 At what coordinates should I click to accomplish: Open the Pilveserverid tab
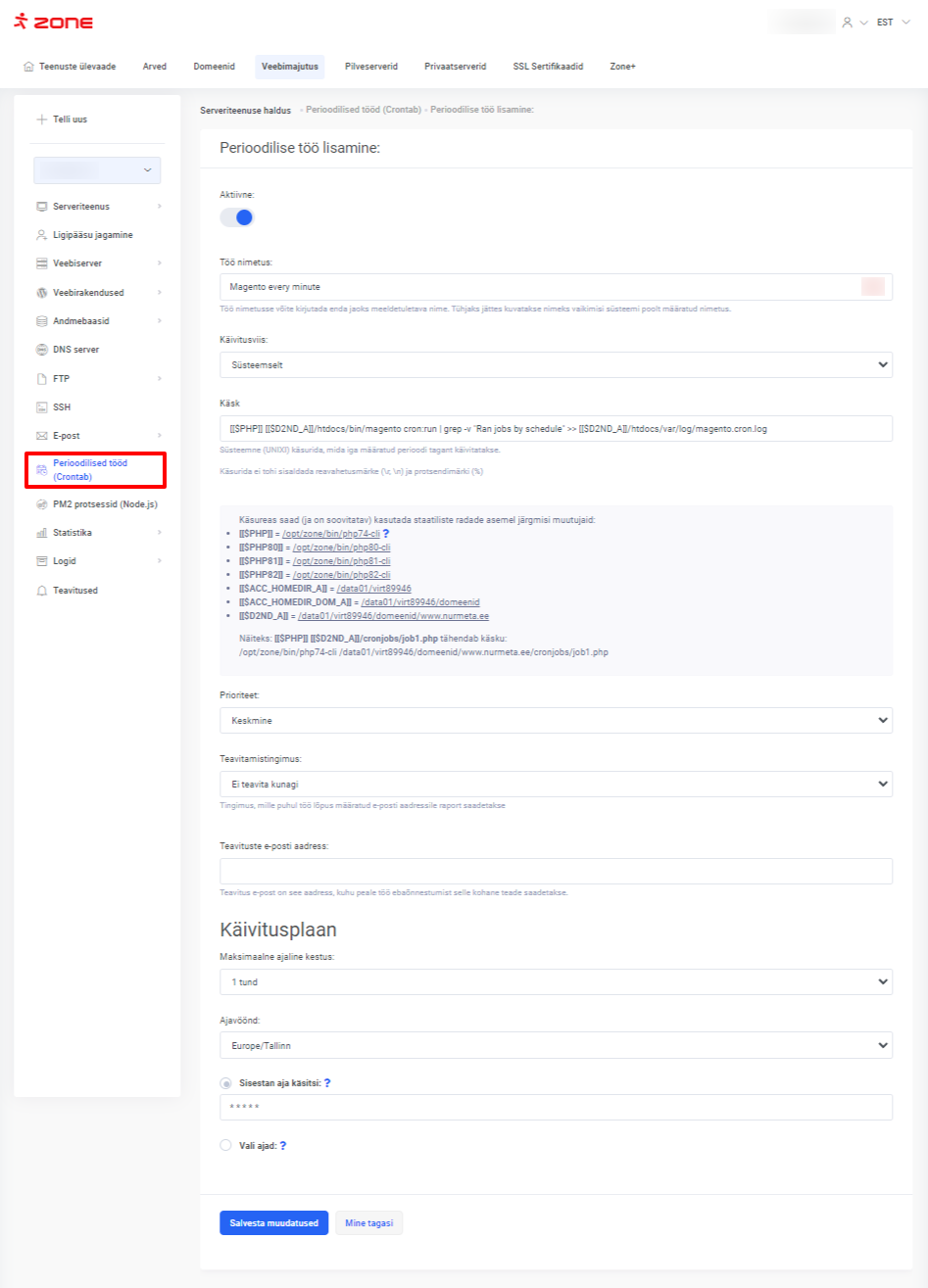(371, 67)
